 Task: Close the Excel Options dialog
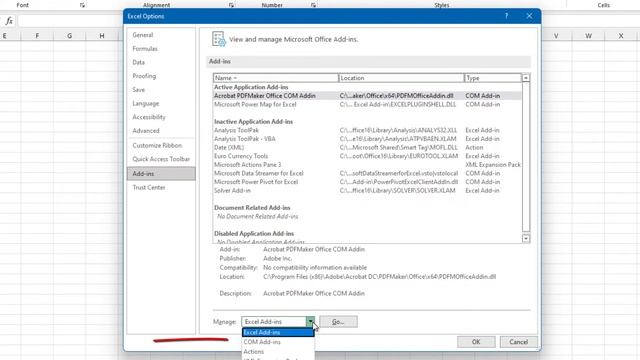529,16
